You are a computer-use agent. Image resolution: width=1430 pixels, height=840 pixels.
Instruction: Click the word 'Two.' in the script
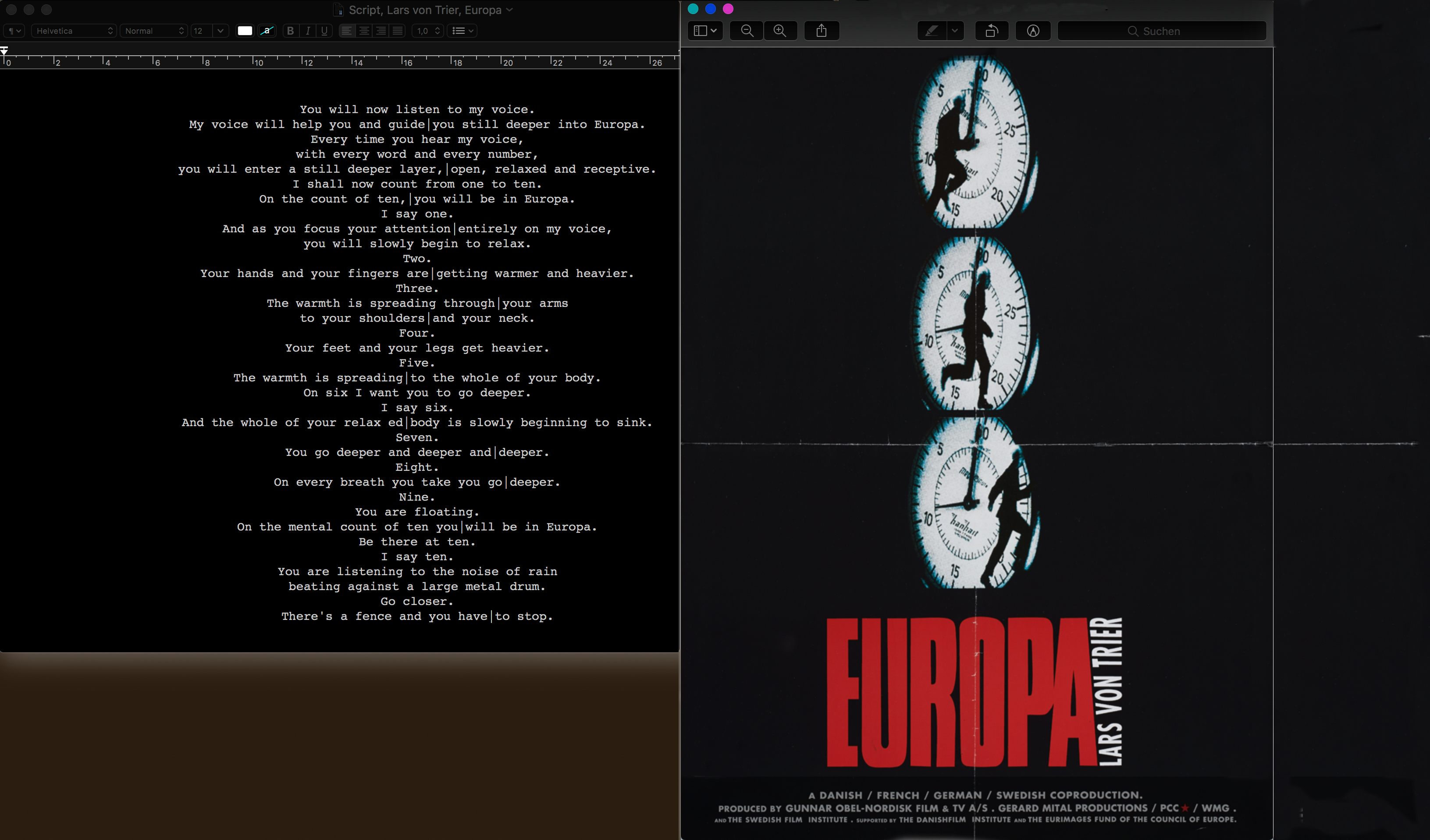pyautogui.click(x=417, y=259)
